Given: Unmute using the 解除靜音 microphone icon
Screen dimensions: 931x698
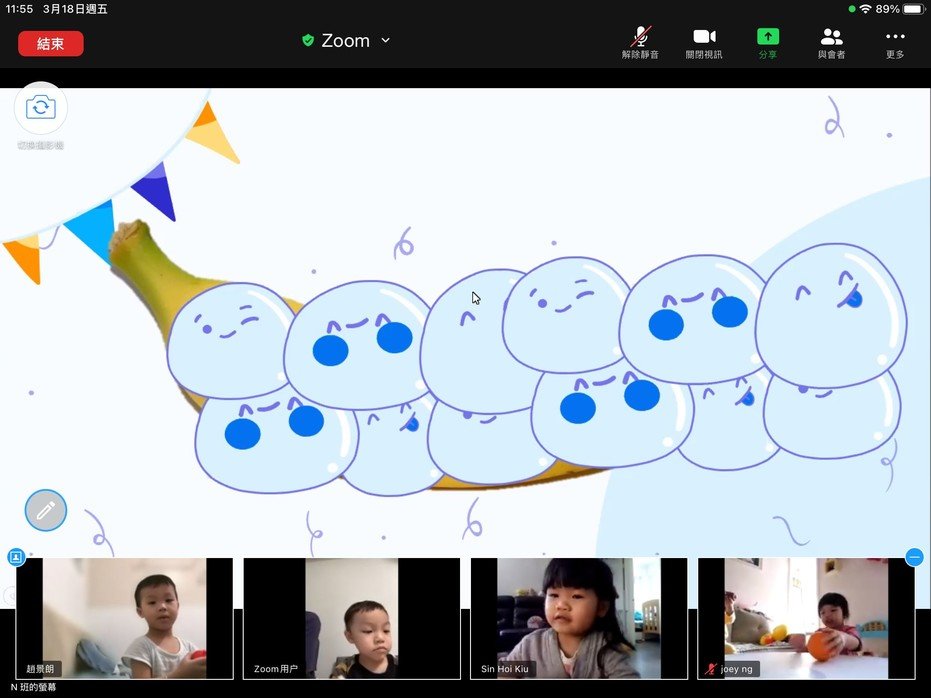Looking at the screenshot, I should (640, 37).
